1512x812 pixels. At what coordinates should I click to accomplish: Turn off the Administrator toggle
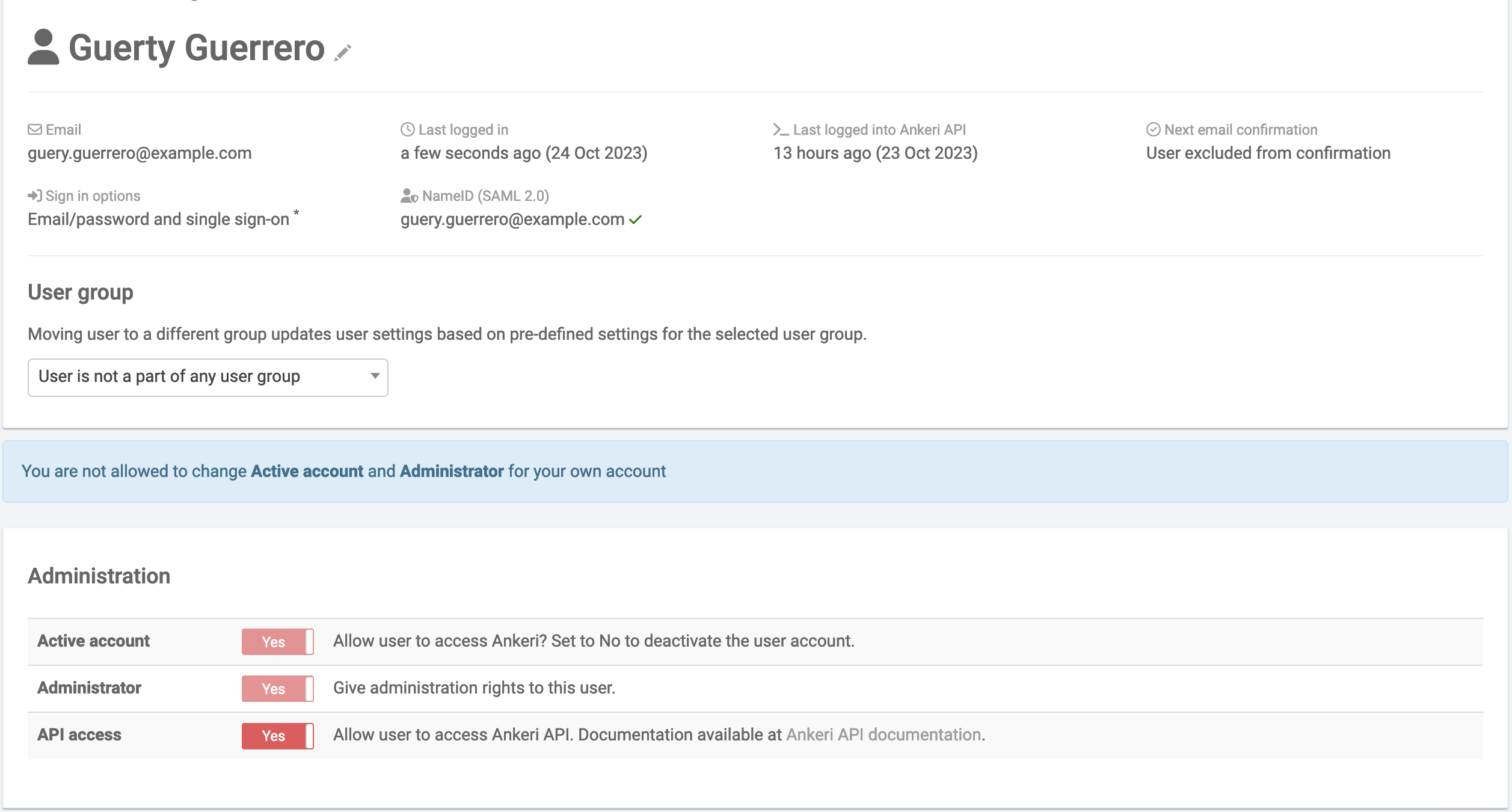tap(277, 688)
